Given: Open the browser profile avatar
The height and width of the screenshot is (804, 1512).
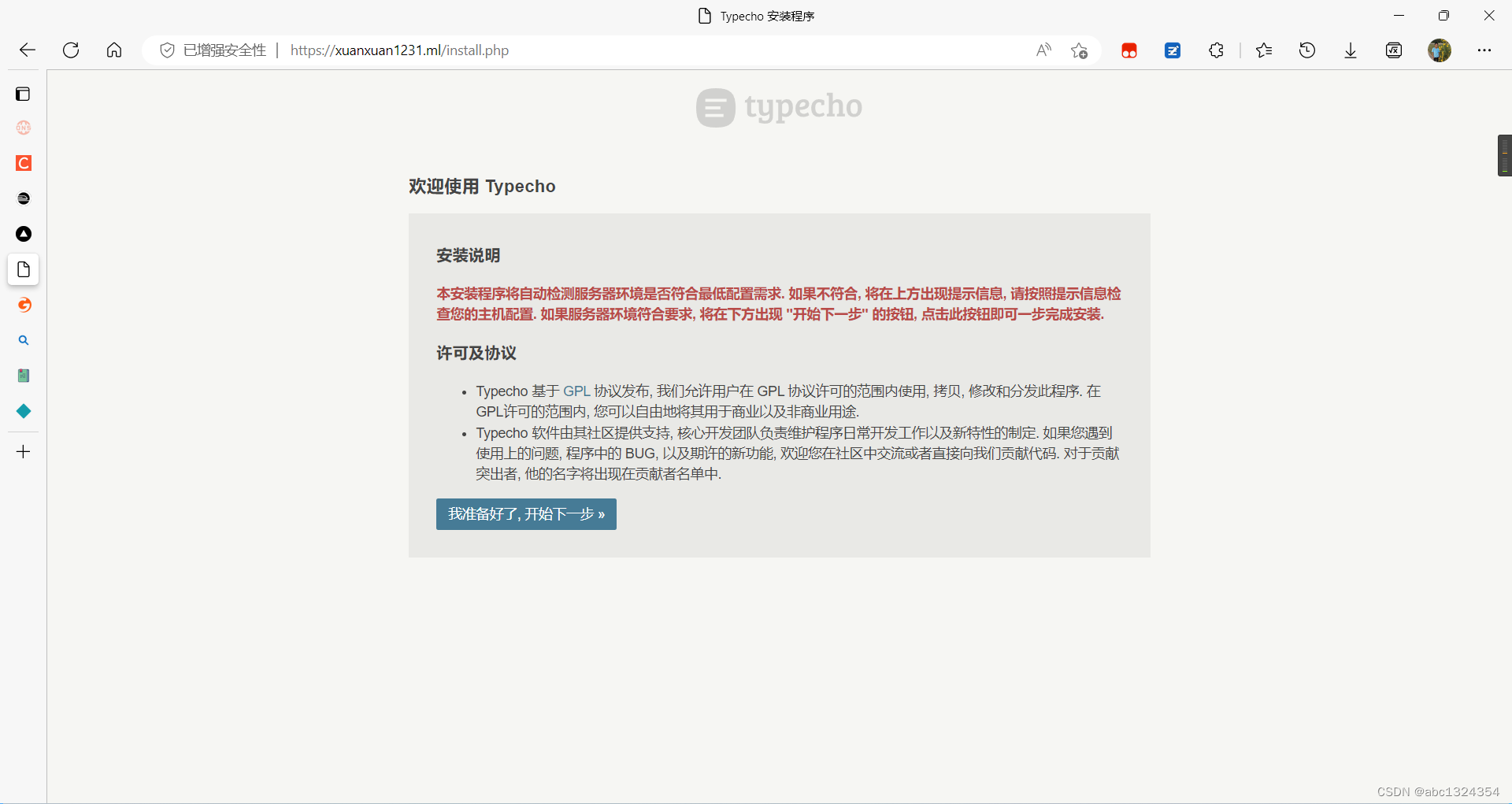Looking at the screenshot, I should click(1440, 50).
